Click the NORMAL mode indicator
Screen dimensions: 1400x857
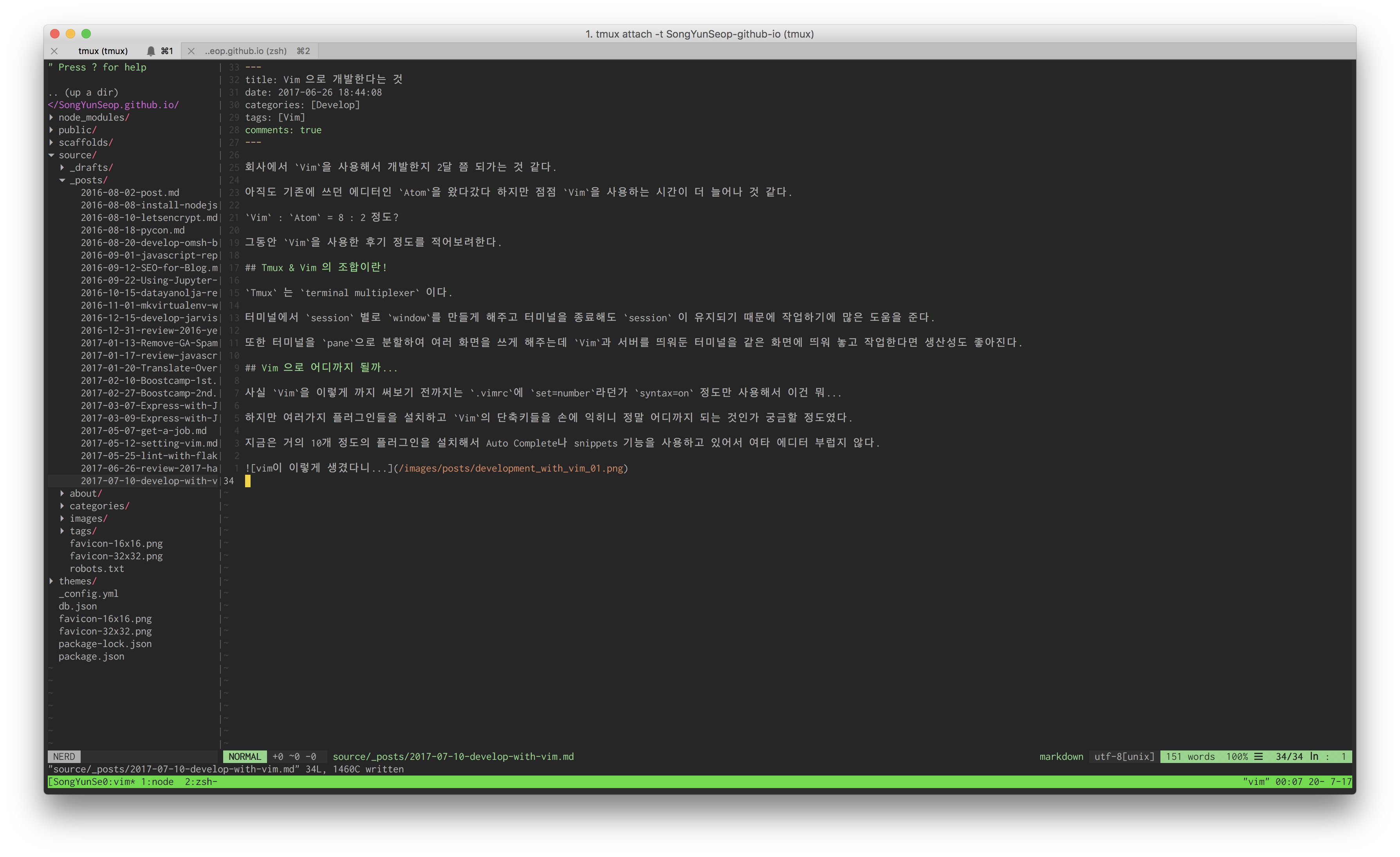244,756
